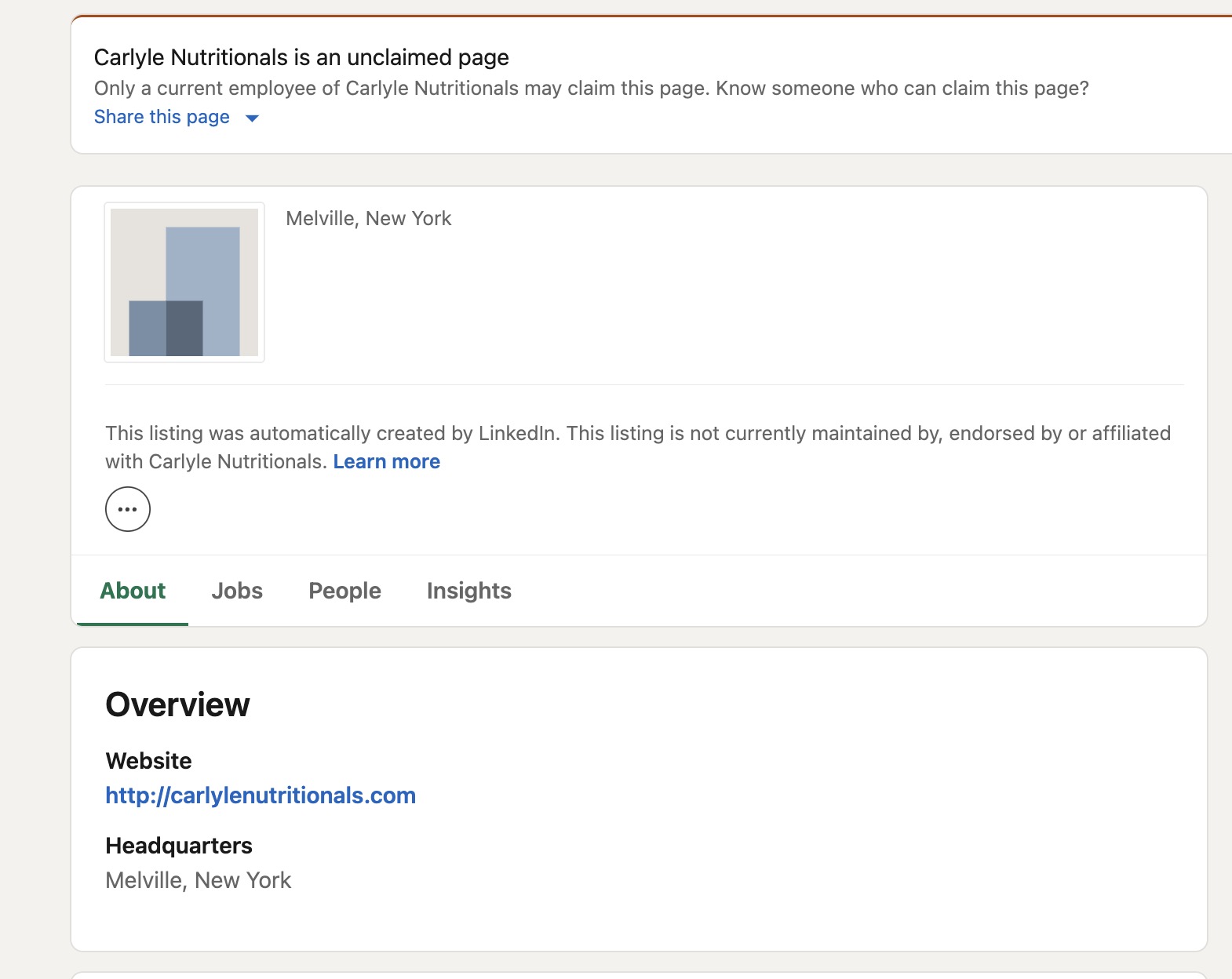Click Melville, New York under Headquarters

pos(199,880)
